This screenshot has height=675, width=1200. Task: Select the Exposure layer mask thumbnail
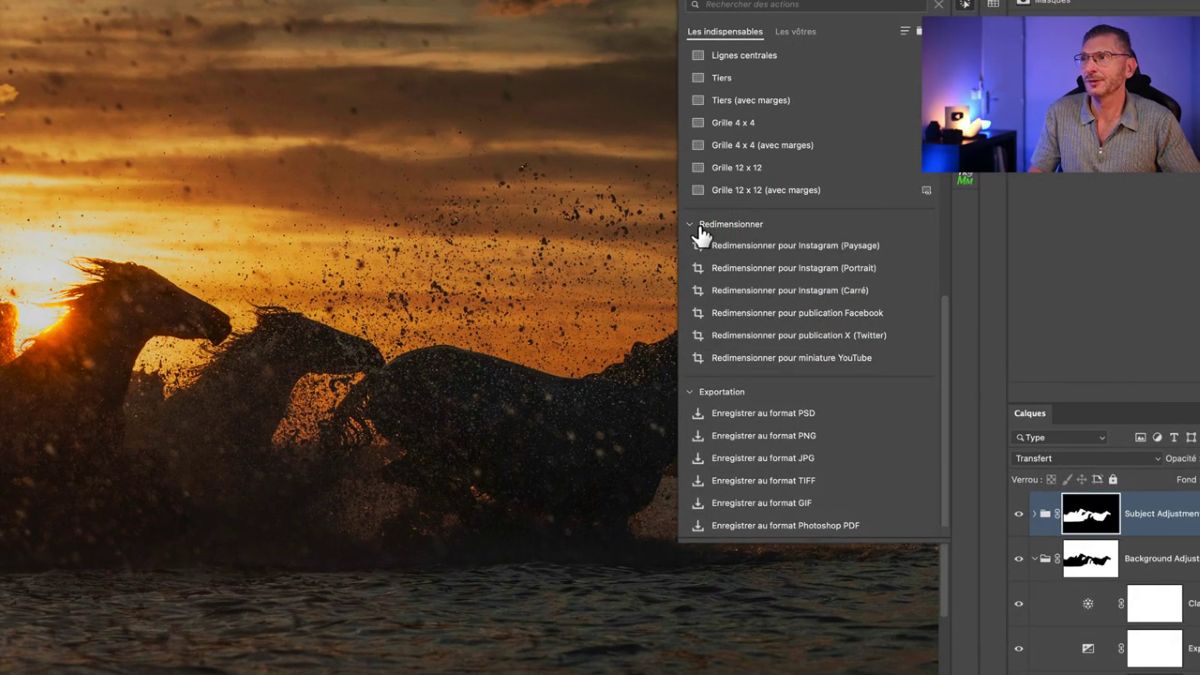tap(1154, 649)
